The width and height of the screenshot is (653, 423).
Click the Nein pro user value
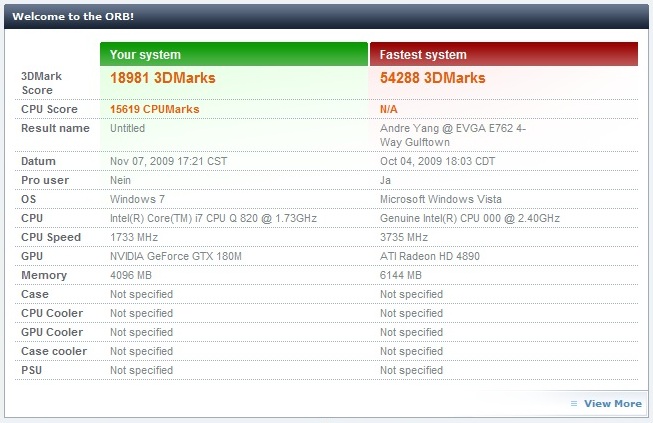pos(120,180)
